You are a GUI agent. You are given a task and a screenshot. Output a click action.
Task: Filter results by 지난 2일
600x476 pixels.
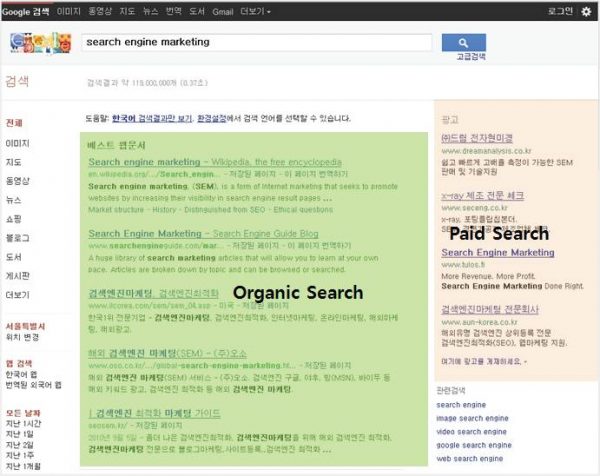pyautogui.click(x=20, y=445)
